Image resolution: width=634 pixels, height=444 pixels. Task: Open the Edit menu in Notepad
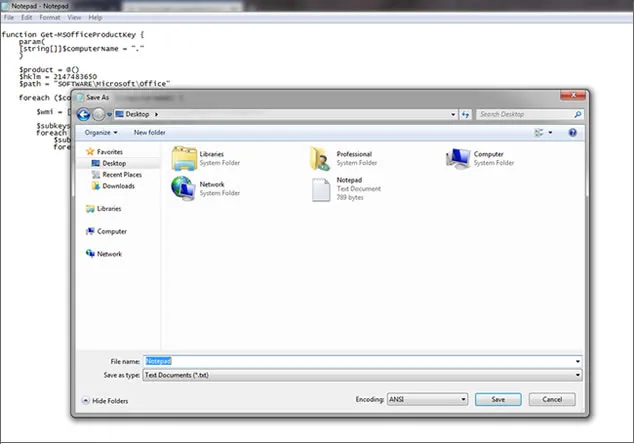(x=27, y=17)
